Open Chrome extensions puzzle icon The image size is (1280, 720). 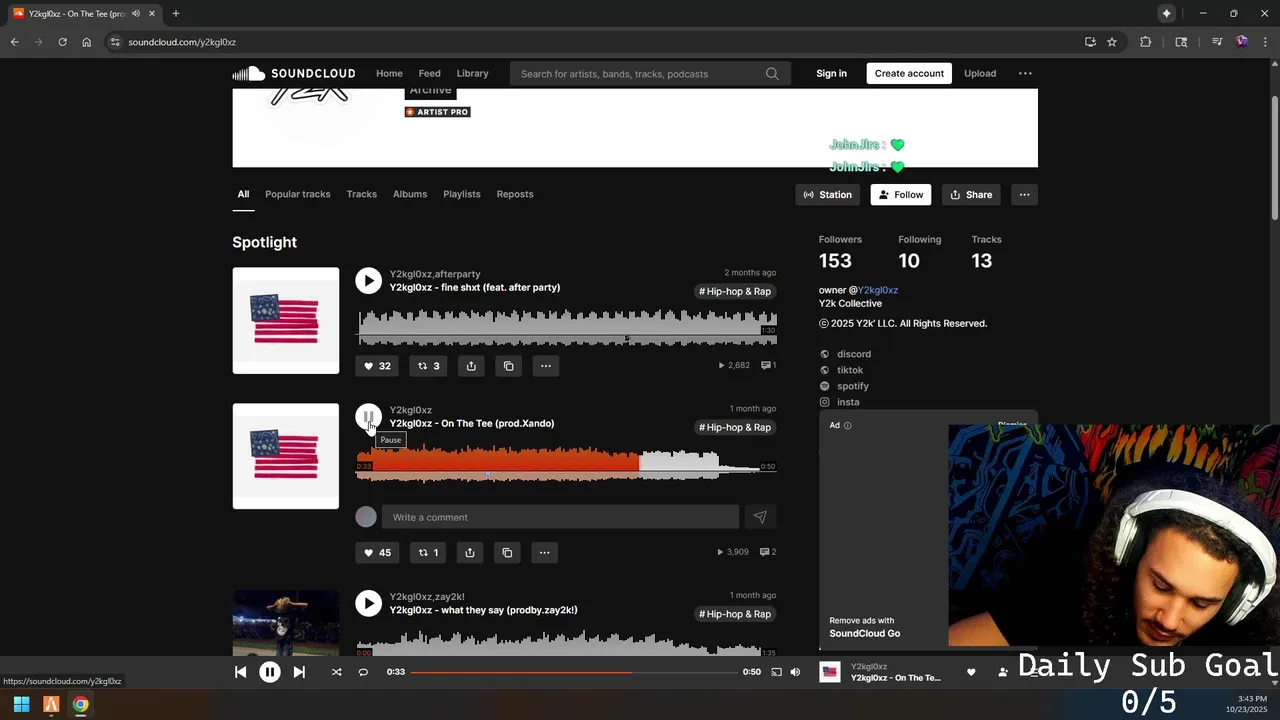point(1146,42)
